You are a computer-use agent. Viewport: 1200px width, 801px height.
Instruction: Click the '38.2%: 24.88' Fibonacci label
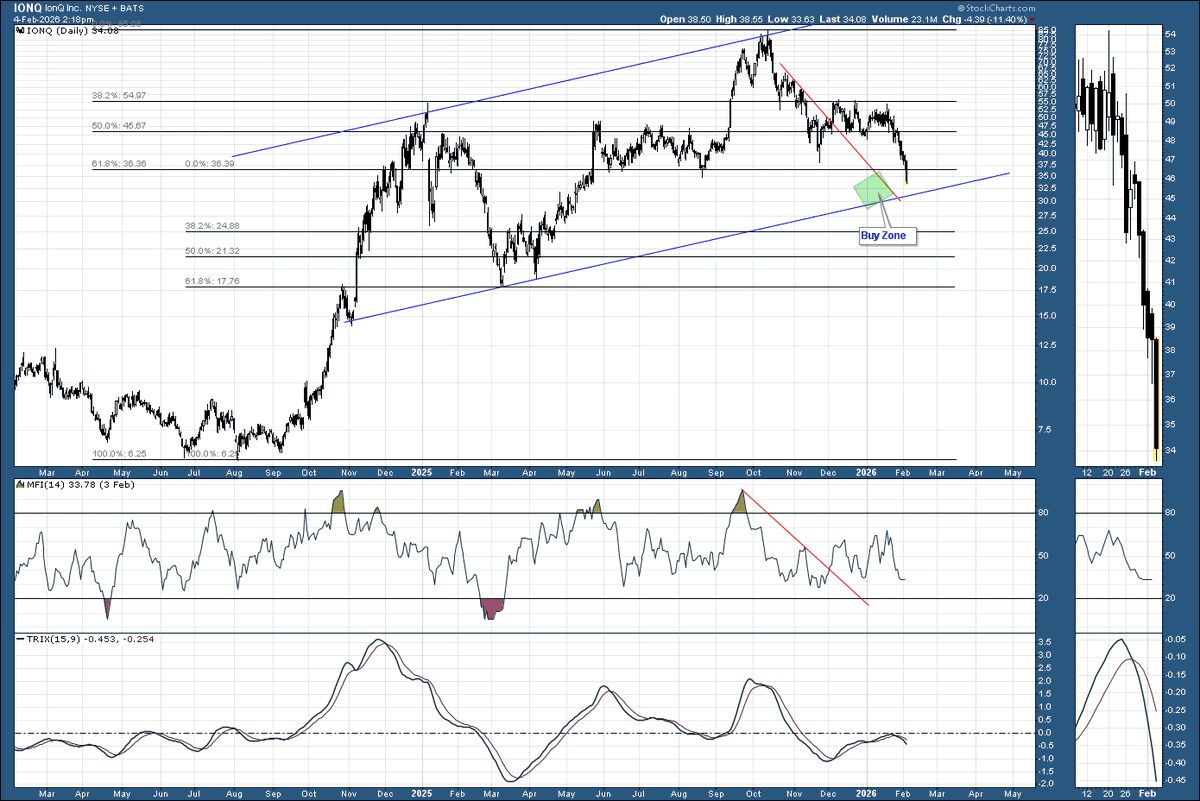pyautogui.click(x=212, y=226)
